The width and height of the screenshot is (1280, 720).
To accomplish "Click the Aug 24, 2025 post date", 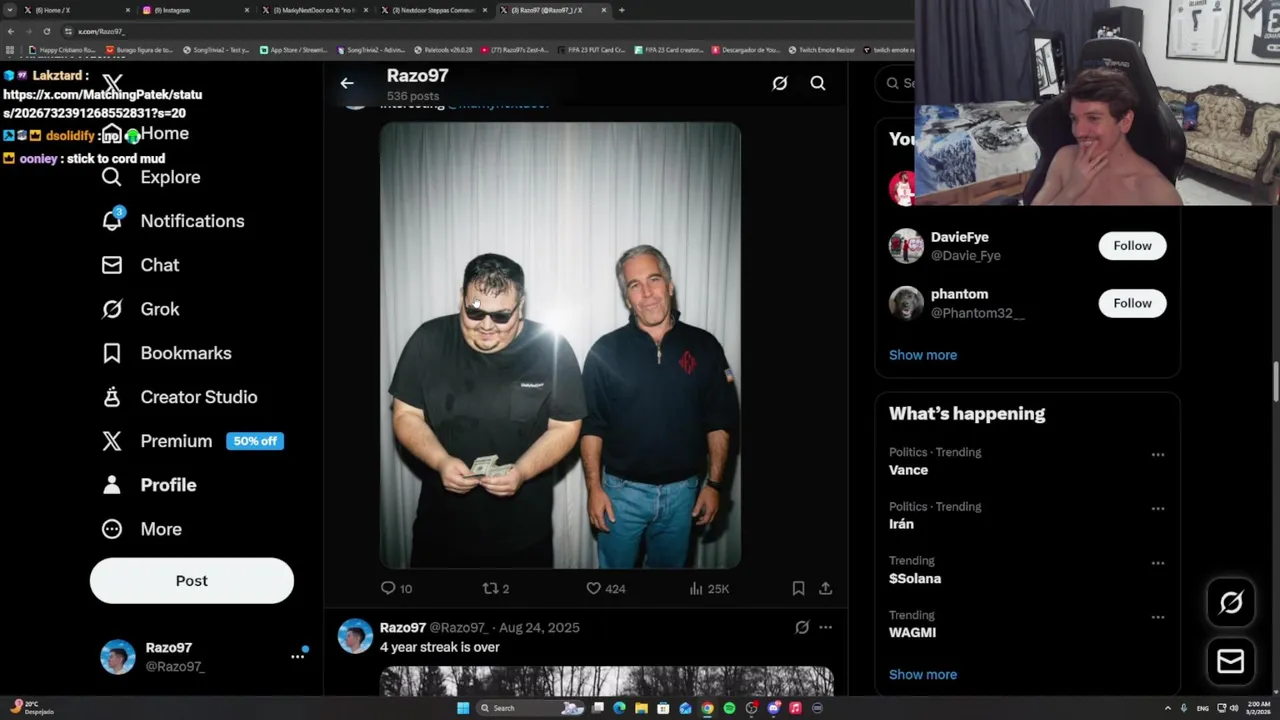I will pyautogui.click(x=539, y=628).
